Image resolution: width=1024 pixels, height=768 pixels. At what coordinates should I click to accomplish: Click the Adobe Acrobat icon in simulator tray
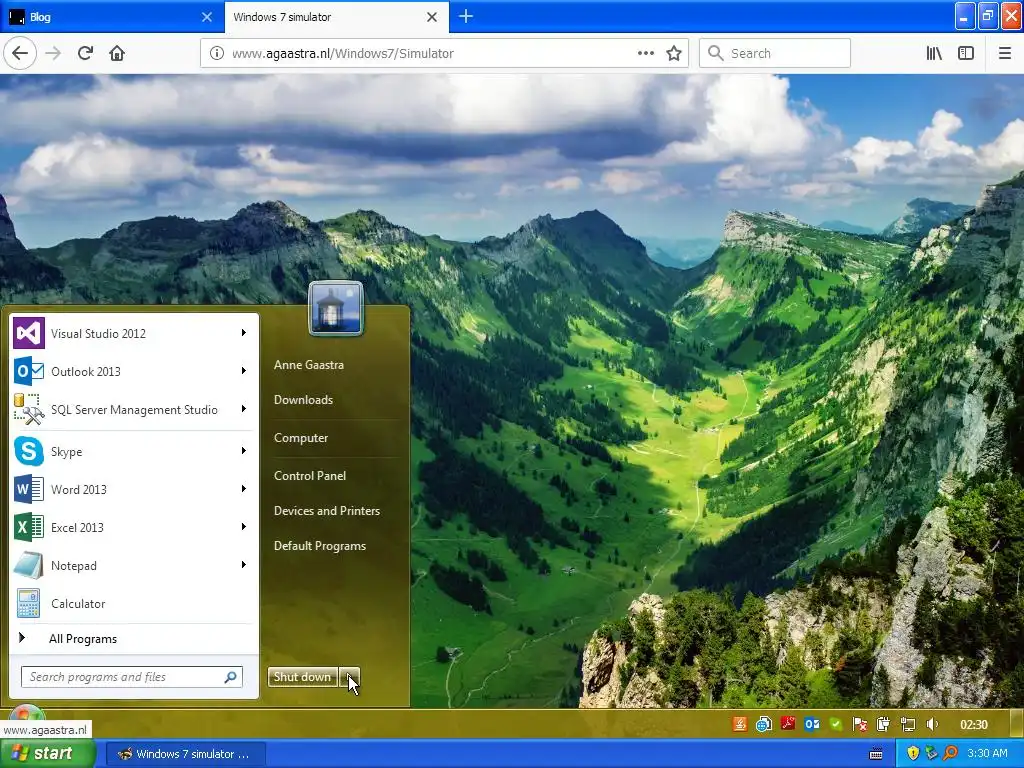point(788,724)
